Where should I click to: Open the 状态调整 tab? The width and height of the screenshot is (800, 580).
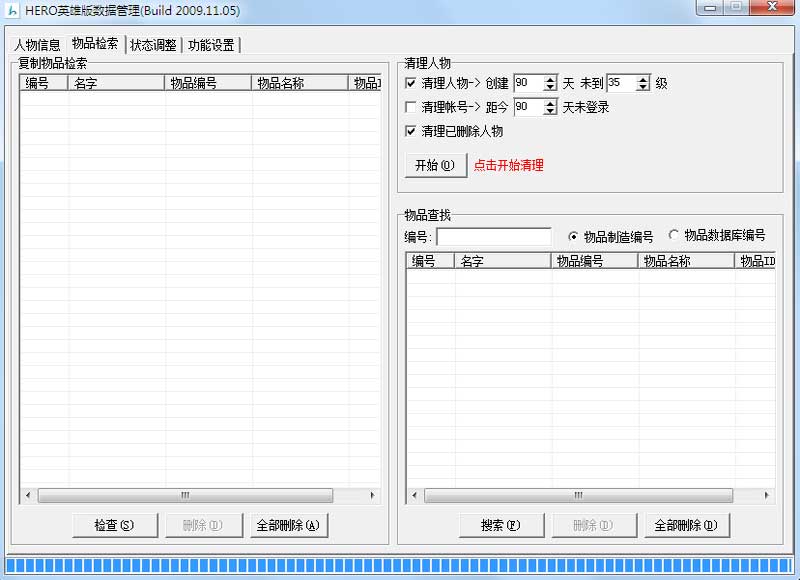pos(153,45)
